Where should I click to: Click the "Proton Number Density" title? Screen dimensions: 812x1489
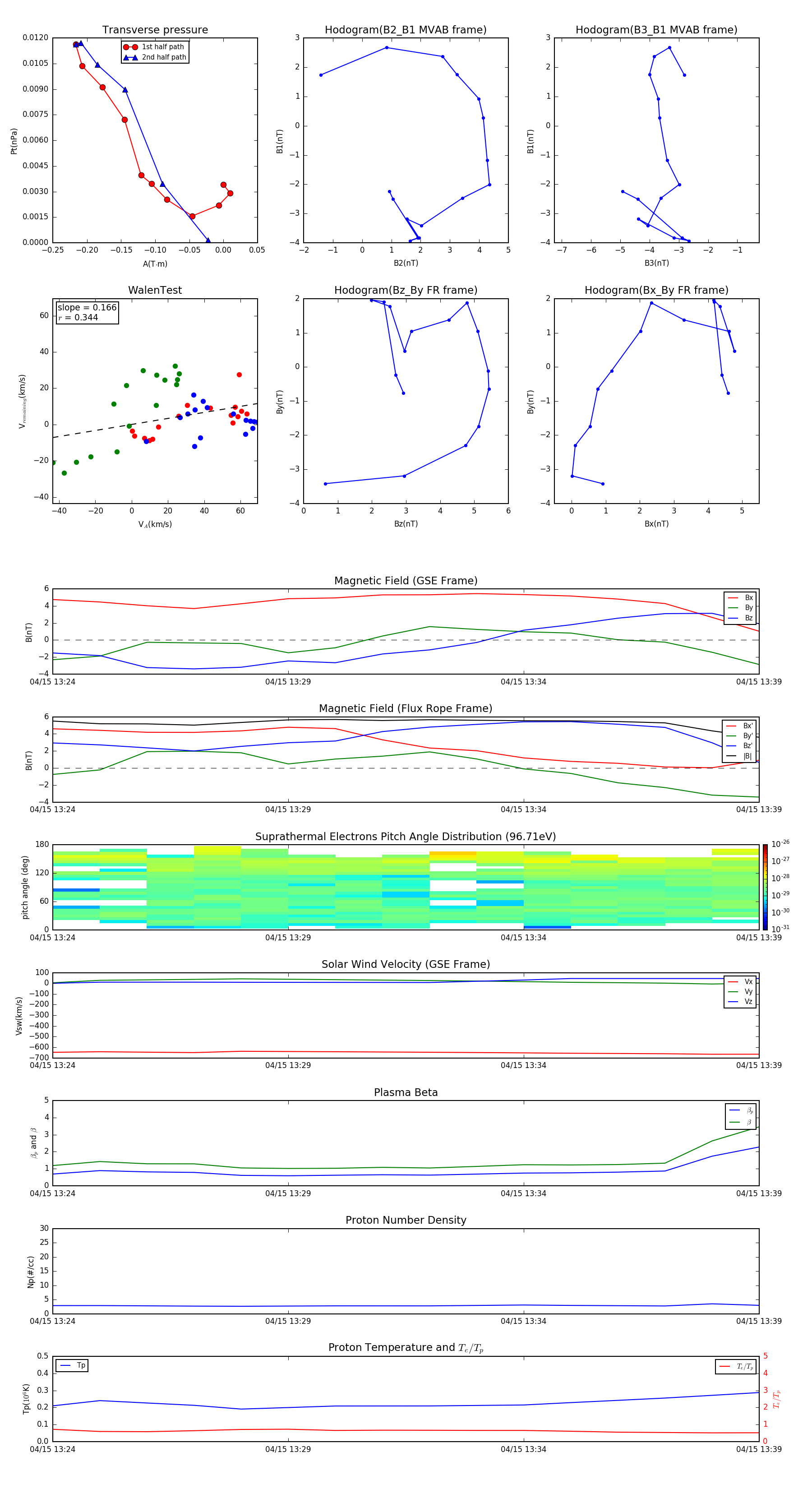click(x=406, y=1220)
